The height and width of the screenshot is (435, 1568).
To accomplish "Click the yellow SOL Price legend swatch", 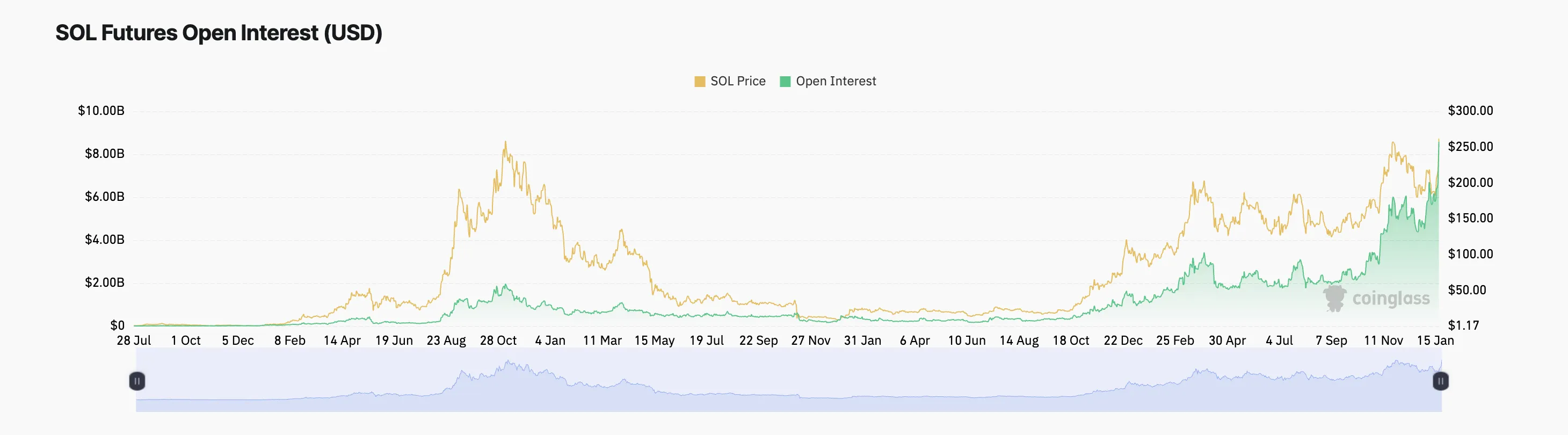I will (700, 82).
